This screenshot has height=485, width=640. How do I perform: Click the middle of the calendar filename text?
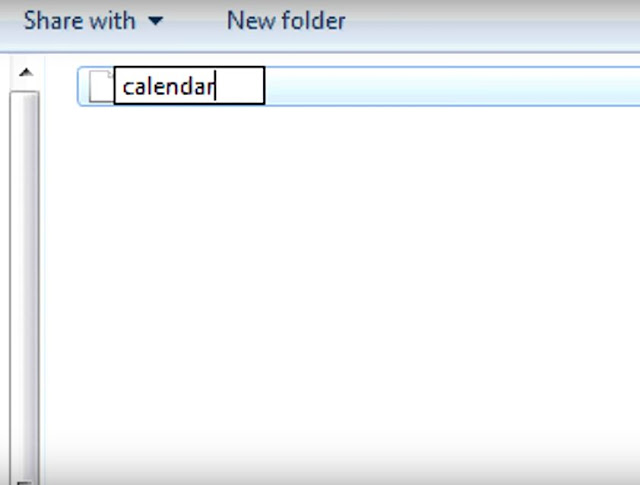[169, 87]
